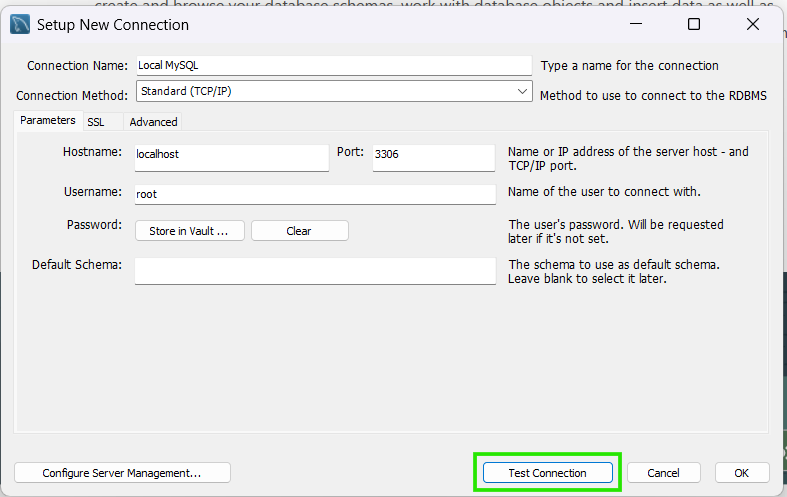Switch to the Parameters tab
The width and height of the screenshot is (787, 497).
pyautogui.click(x=48, y=120)
